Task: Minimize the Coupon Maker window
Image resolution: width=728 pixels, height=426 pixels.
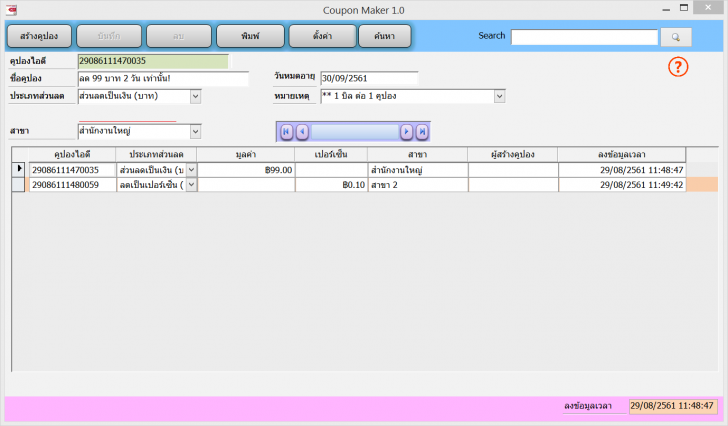Action: tap(666, 9)
